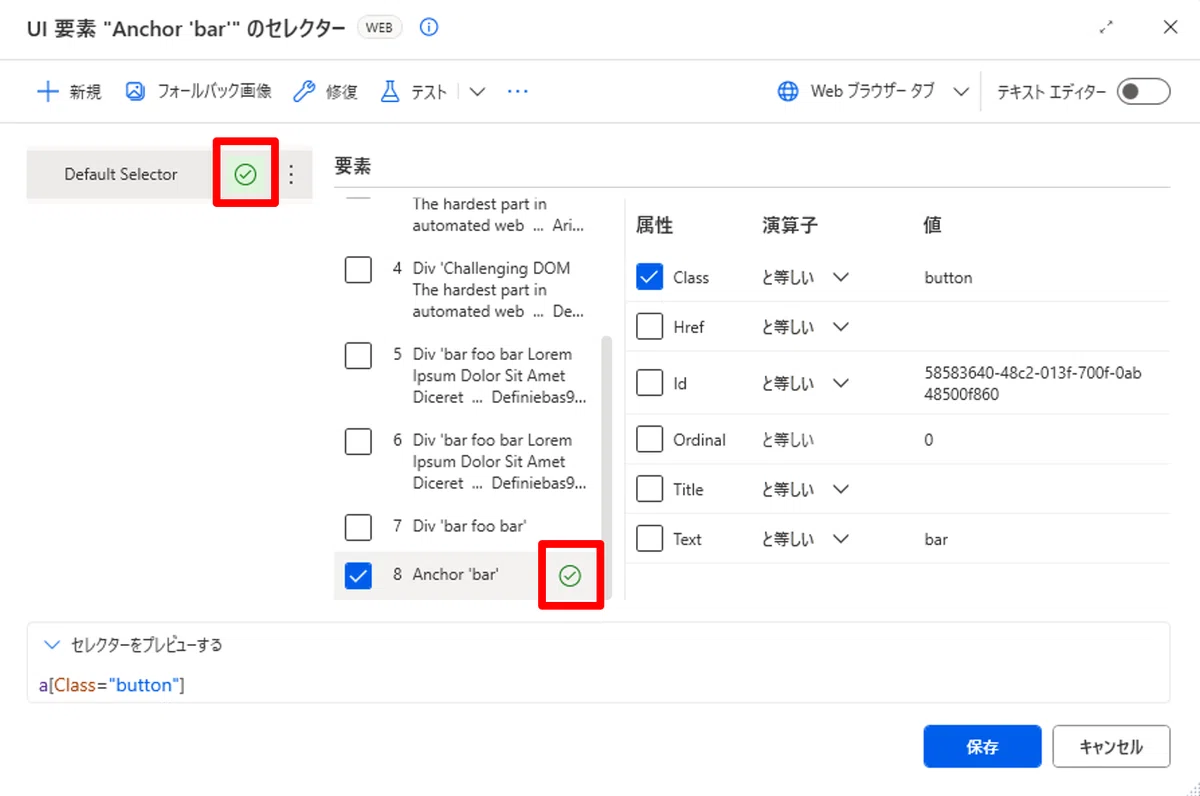The height and width of the screenshot is (796, 1200).
Task: Uncheck the Class attribute checkbox
Action: [x=650, y=277]
